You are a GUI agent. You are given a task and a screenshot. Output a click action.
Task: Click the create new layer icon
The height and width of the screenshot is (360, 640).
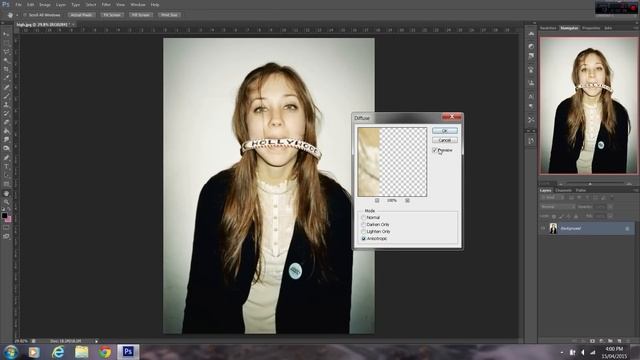tap(619, 340)
